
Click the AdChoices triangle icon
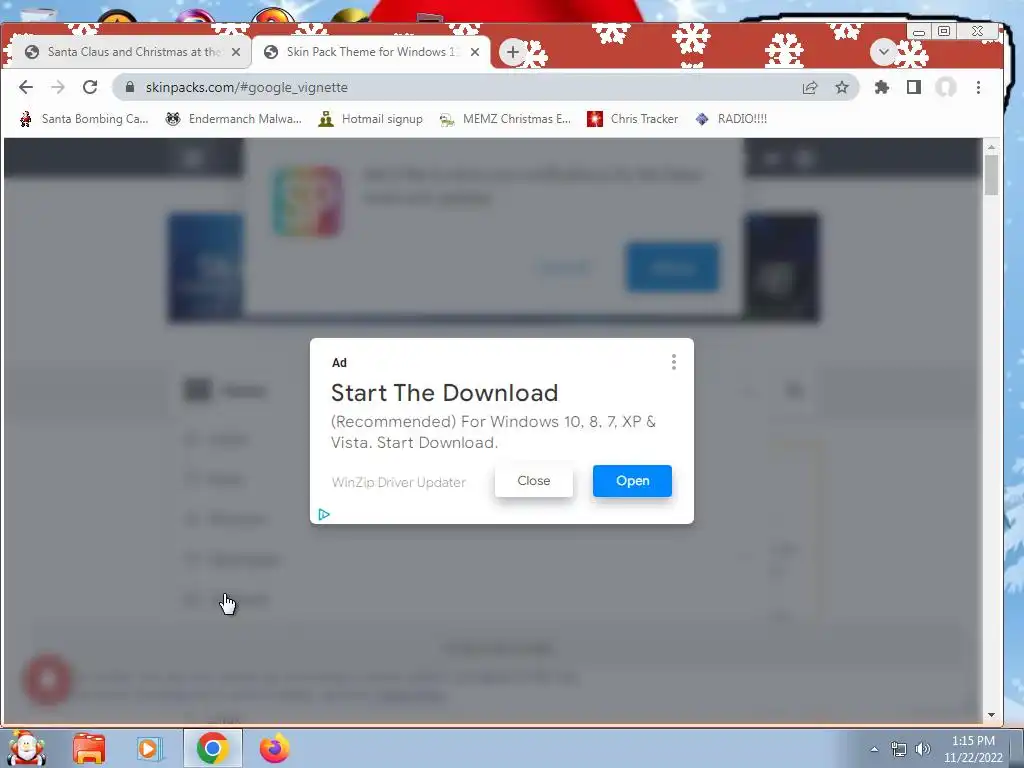[324, 515]
